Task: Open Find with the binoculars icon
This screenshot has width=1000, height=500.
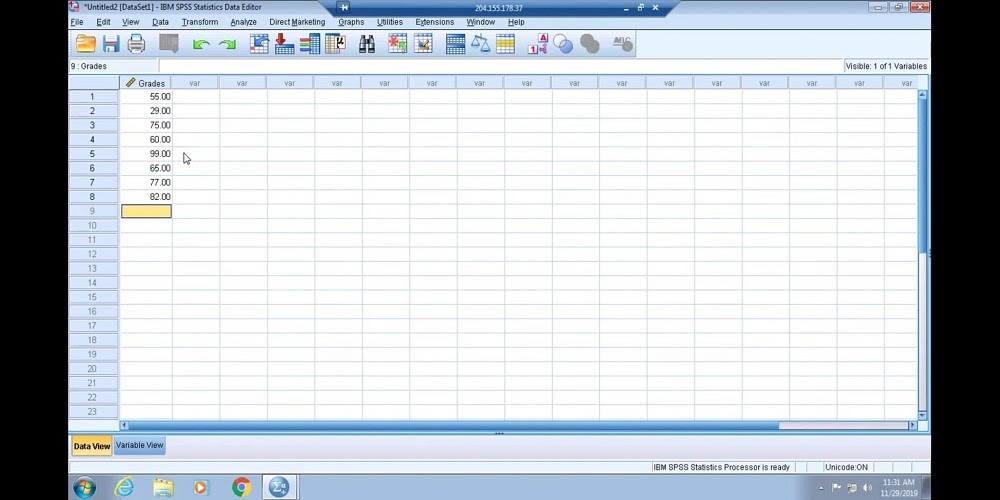Action: coord(367,44)
